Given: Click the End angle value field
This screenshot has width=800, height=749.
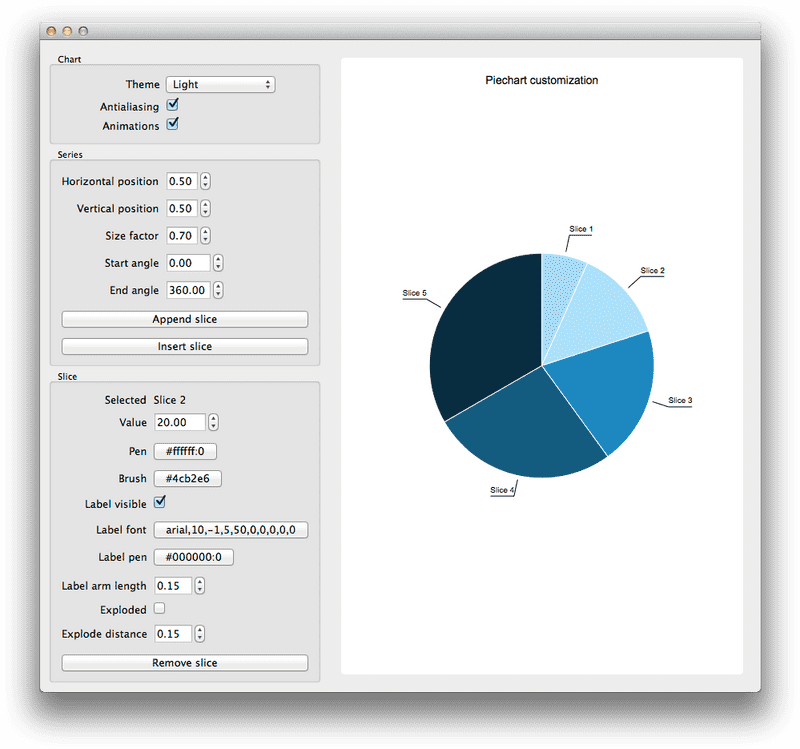Looking at the screenshot, I should 188,290.
